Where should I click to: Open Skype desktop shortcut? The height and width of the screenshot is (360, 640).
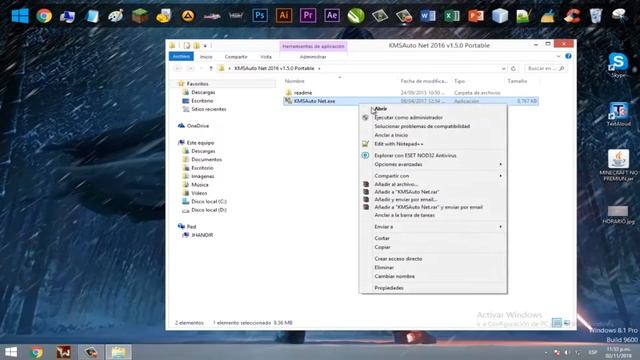(x=618, y=65)
